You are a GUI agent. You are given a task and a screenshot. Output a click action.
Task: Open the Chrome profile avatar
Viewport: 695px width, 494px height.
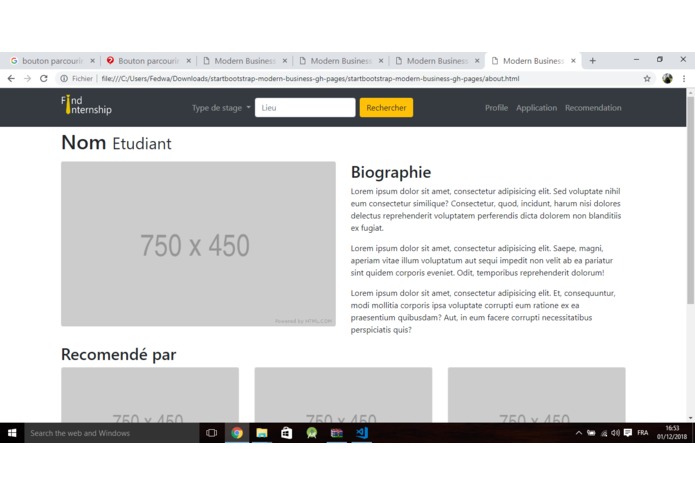click(668, 78)
